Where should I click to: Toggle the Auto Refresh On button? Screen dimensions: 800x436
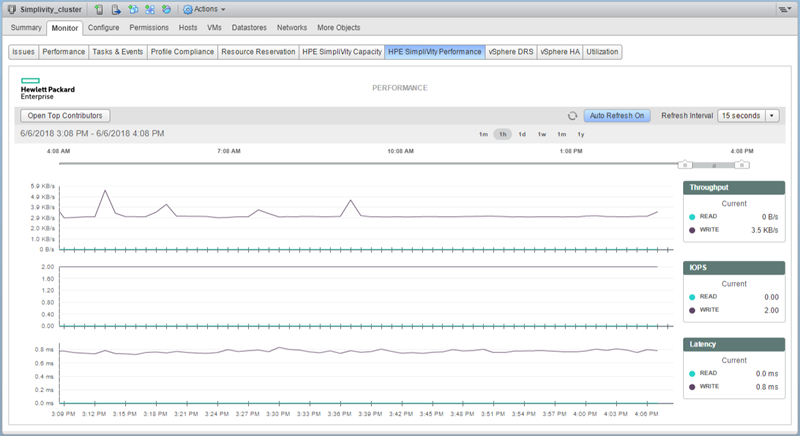click(616, 116)
